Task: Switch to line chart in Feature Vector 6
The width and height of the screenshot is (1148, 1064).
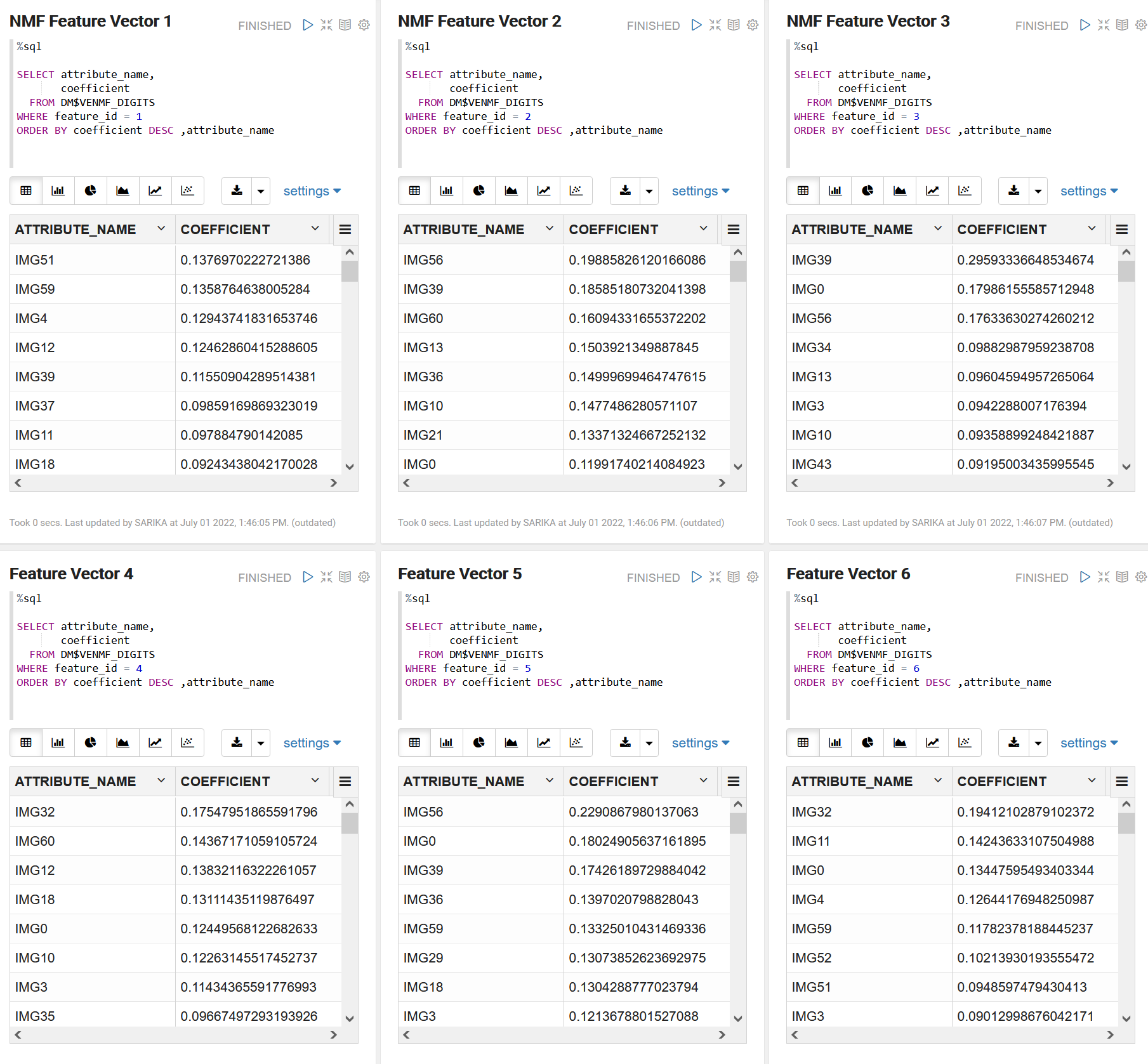Action: pyautogui.click(x=932, y=742)
